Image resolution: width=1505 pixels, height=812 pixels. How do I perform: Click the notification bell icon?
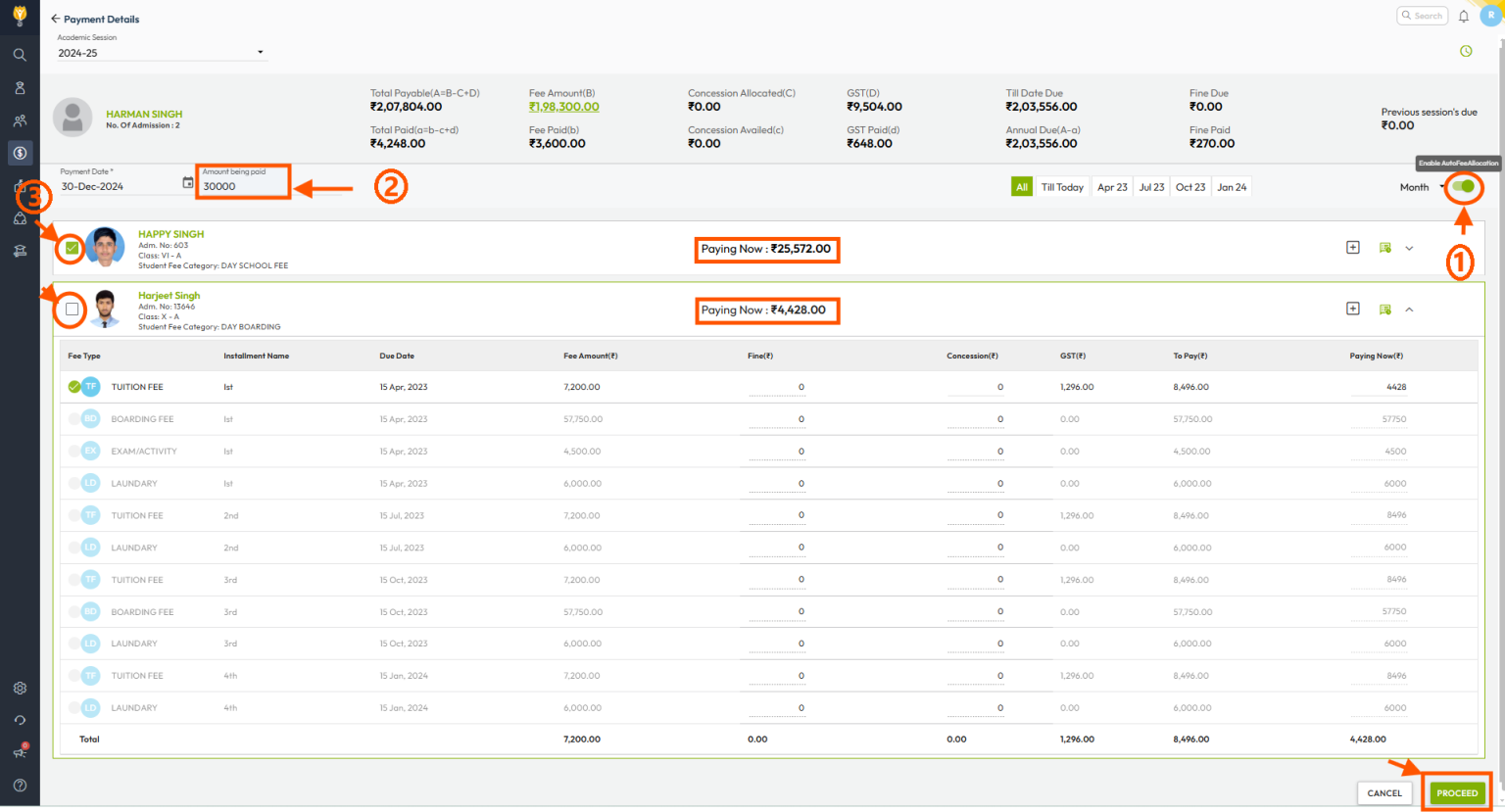click(1463, 17)
